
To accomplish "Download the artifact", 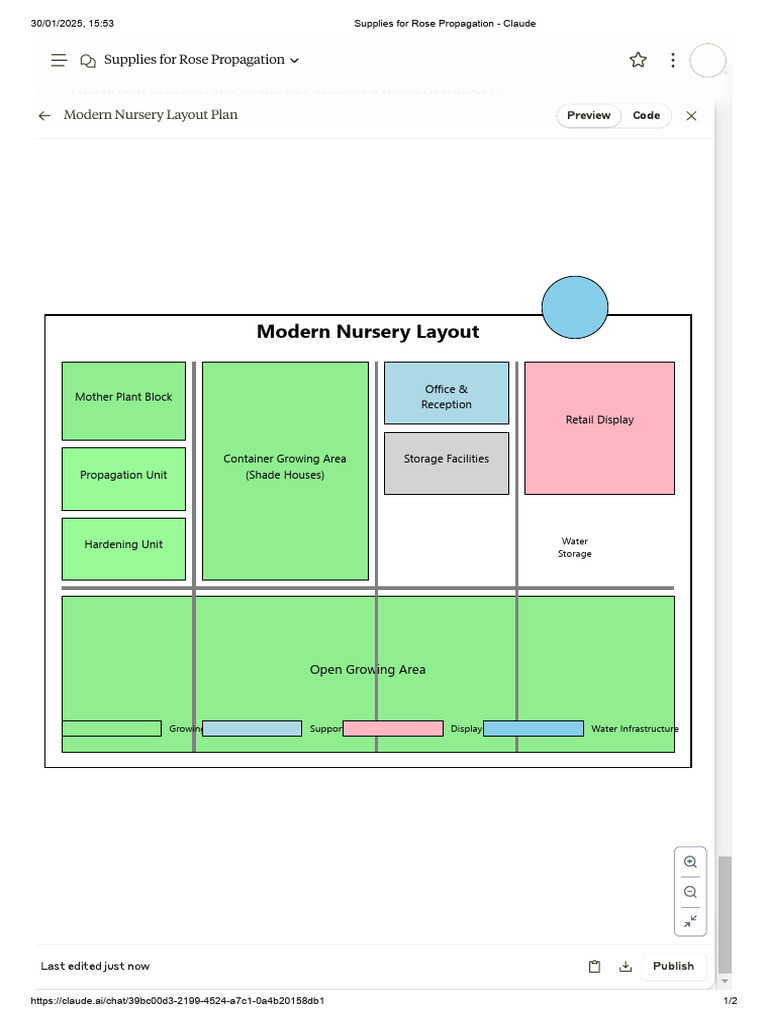I will (626, 967).
